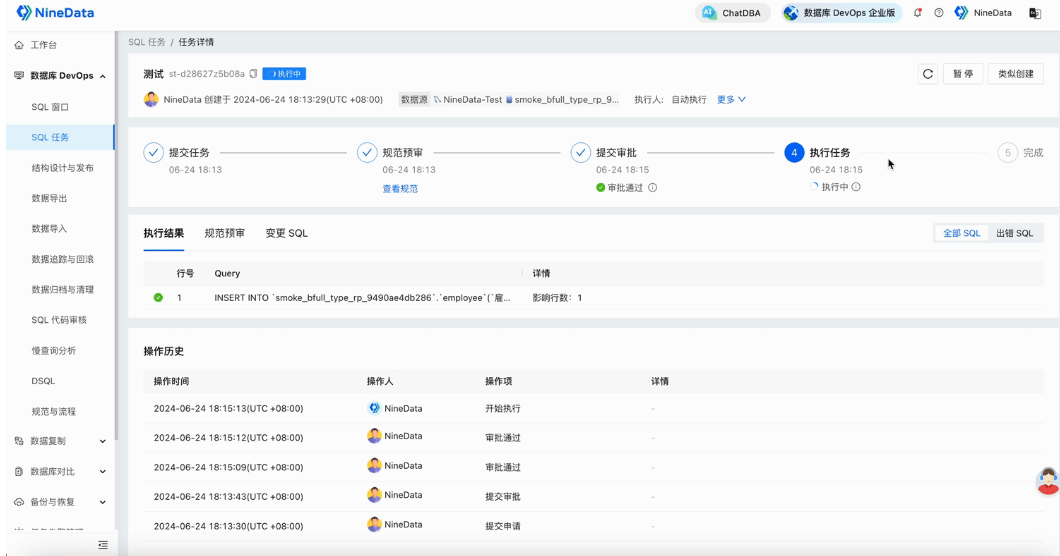The height and width of the screenshot is (556, 1060).
Task: Click the language switch icon
Action: [x=1035, y=13]
